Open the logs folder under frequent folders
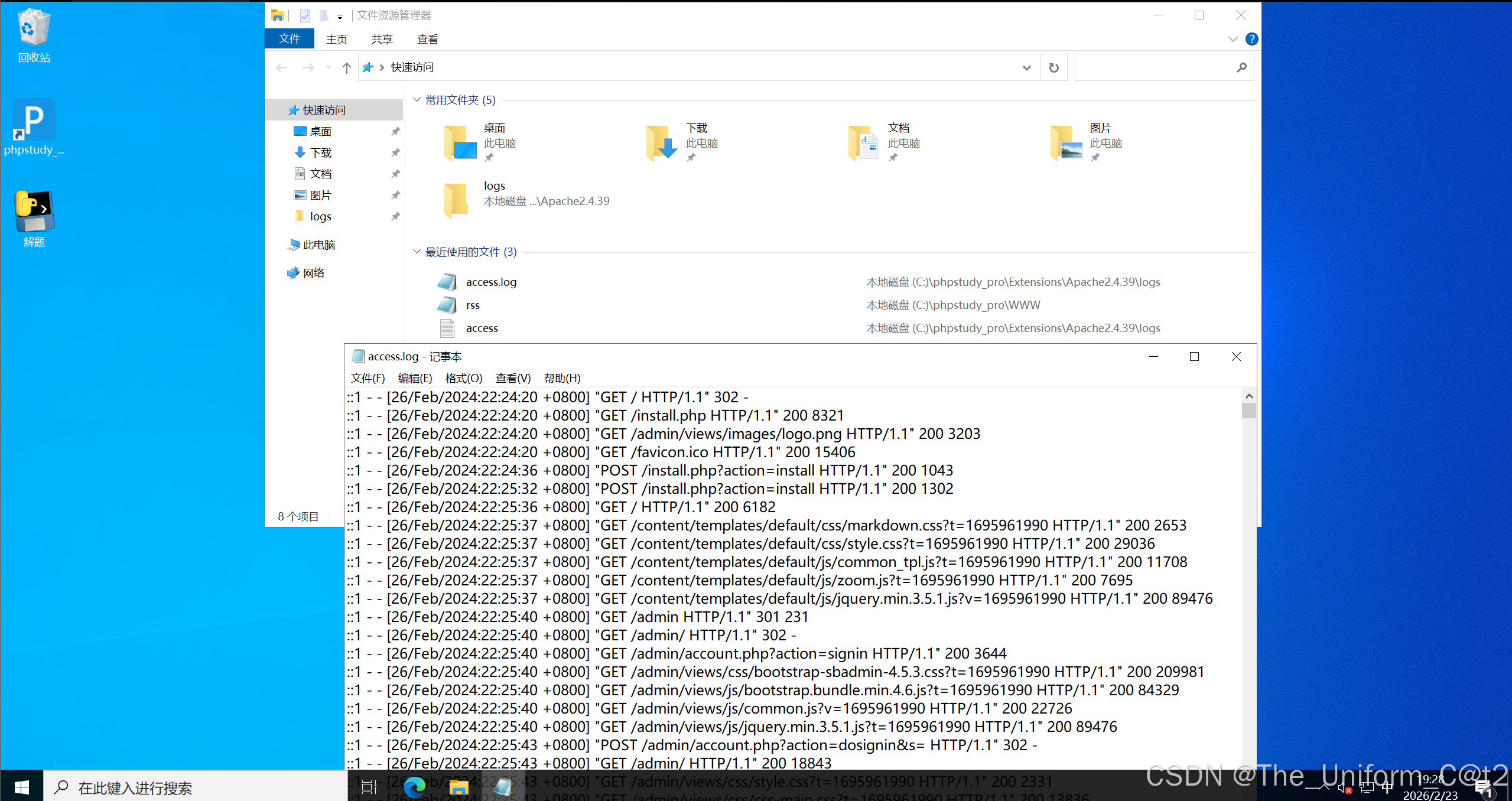 point(457,200)
